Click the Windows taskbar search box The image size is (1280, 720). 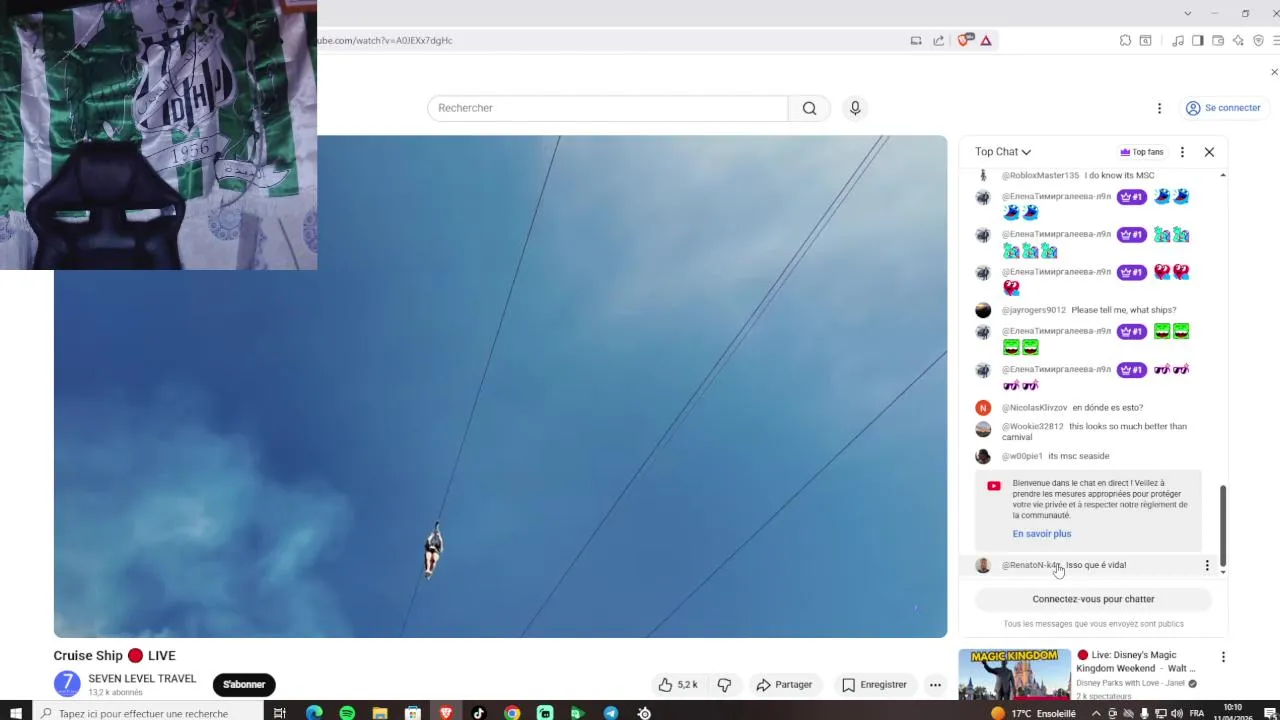[x=148, y=713]
